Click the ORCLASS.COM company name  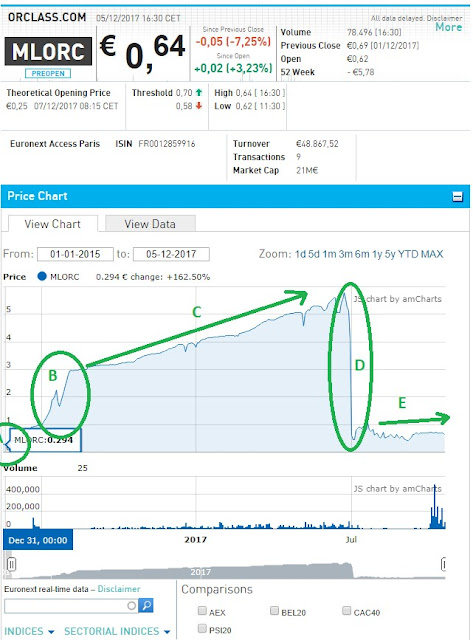click(x=47, y=17)
